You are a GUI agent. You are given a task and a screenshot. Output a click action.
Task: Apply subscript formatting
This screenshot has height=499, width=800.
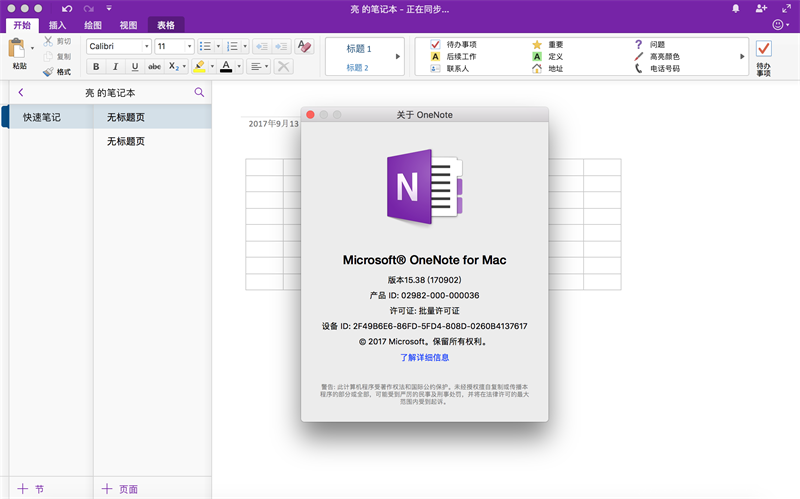coord(173,66)
